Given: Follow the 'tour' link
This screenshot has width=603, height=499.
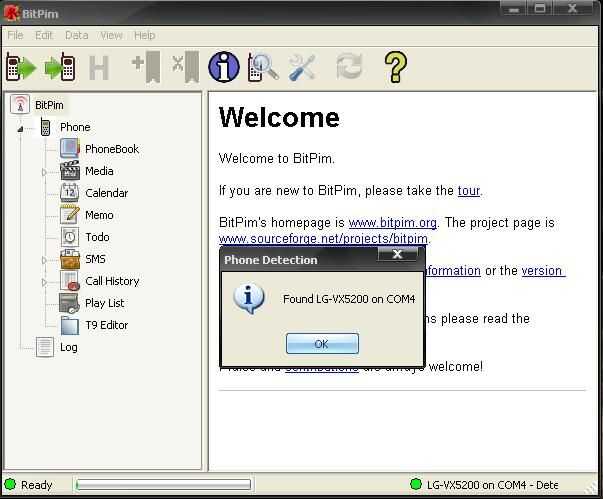Looking at the screenshot, I should click(x=468, y=190).
